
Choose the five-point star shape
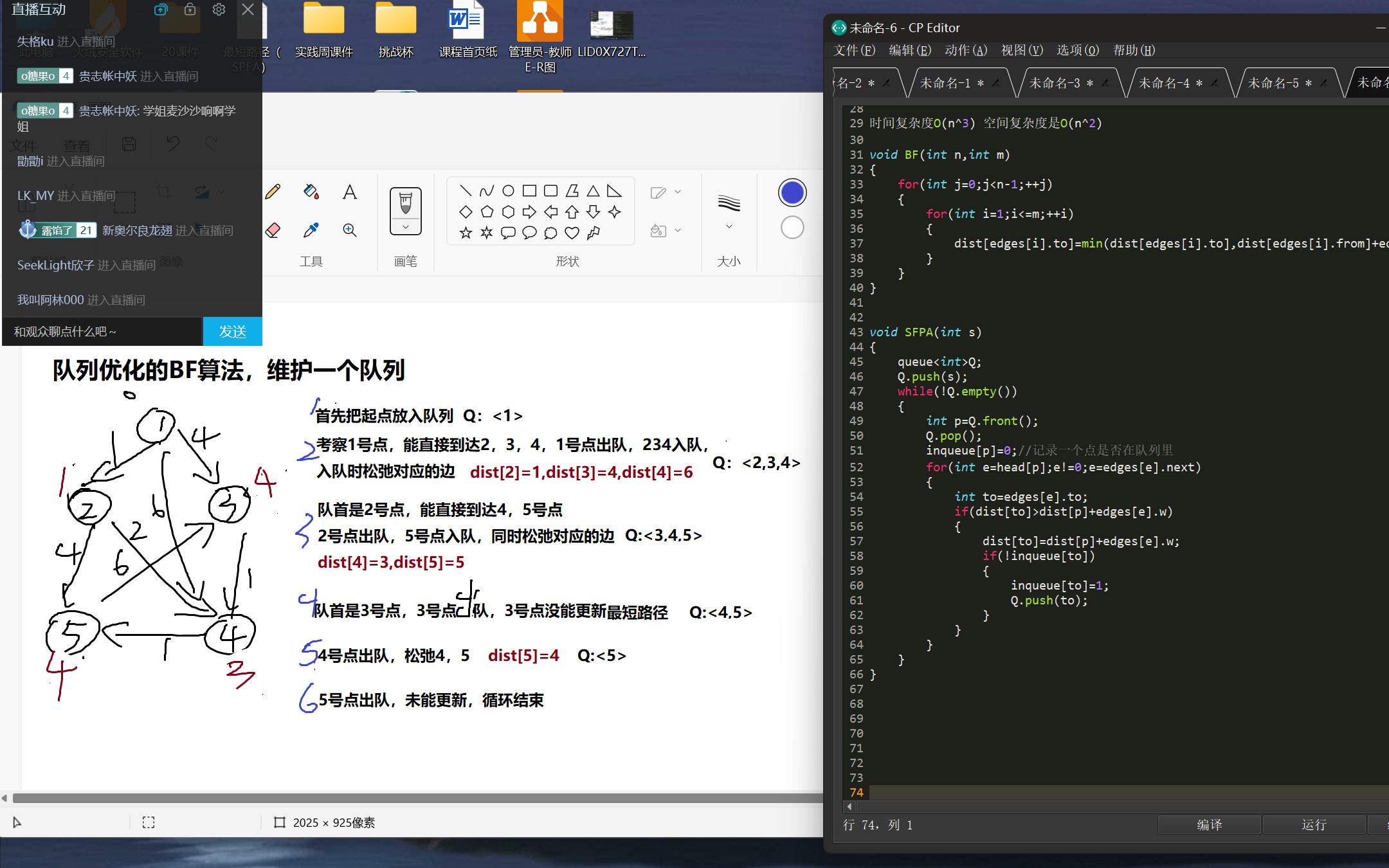click(466, 233)
